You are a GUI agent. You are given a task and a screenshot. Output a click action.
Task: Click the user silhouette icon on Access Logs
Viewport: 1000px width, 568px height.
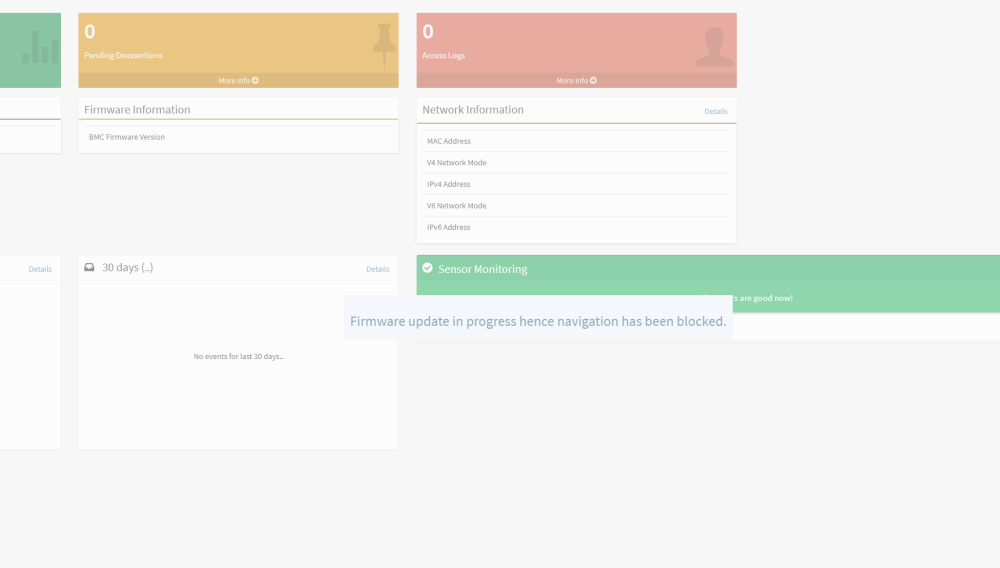click(x=714, y=47)
